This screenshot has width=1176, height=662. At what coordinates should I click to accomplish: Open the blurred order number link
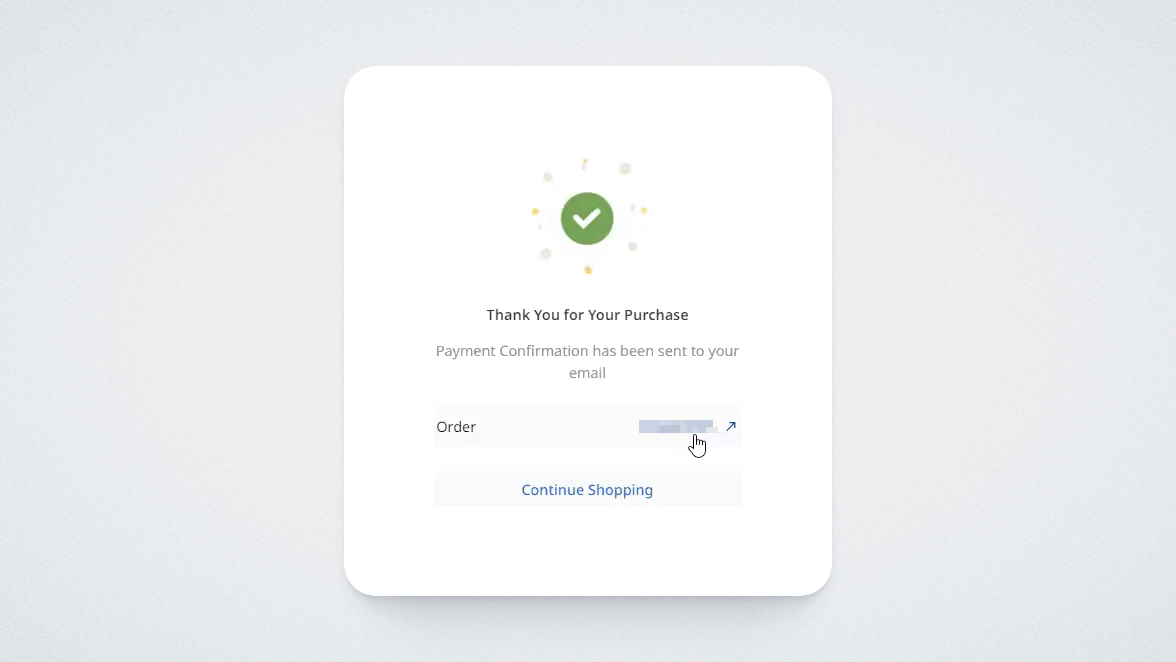(x=676, y=427)
